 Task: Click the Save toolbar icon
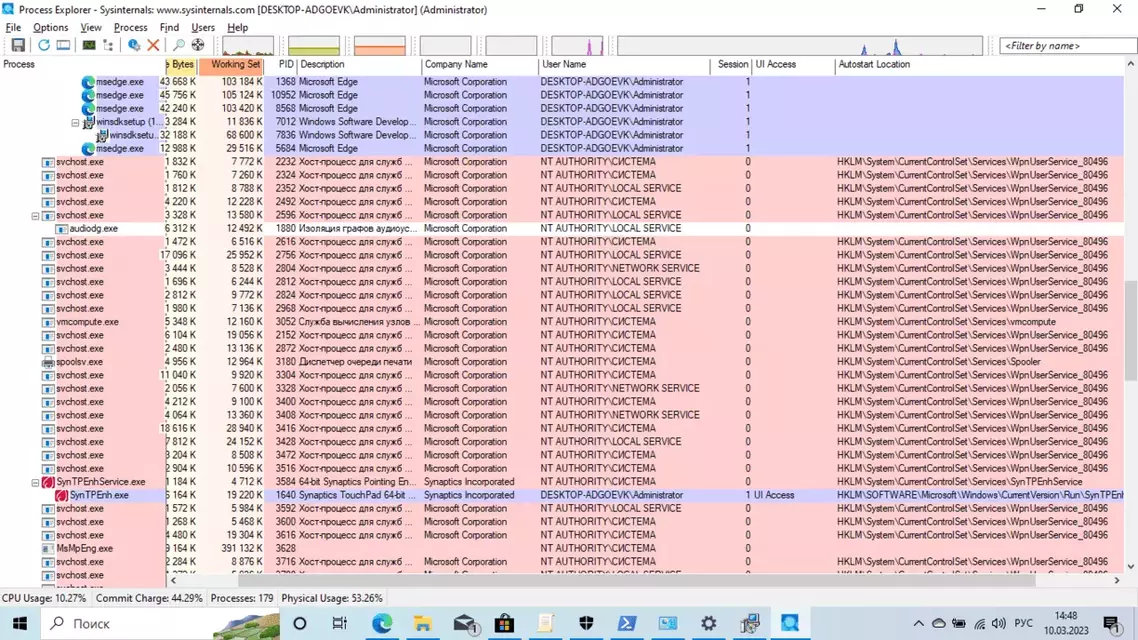point(18,45)
